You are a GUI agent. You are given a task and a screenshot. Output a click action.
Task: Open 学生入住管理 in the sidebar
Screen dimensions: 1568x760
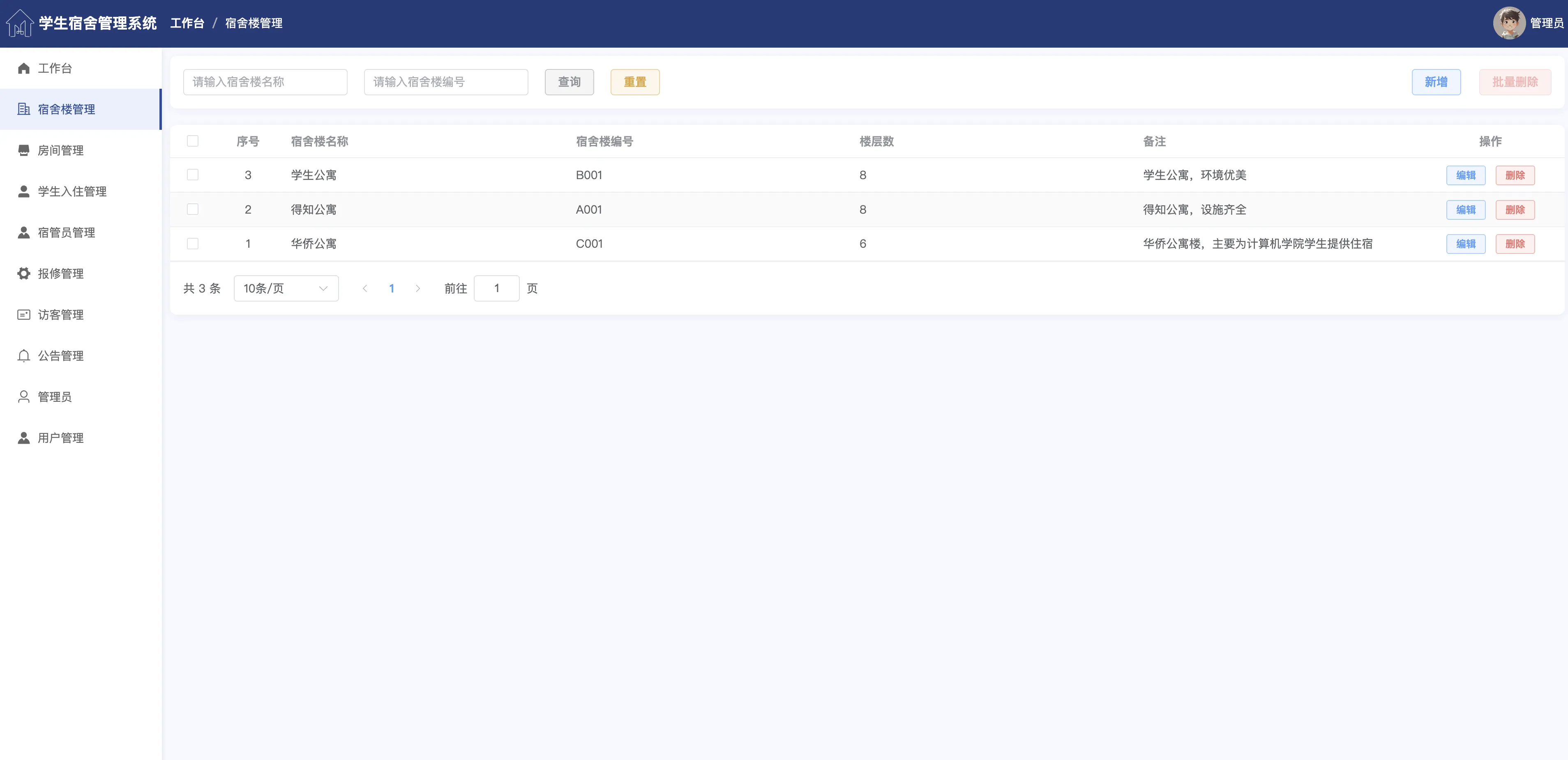point(72,191)
